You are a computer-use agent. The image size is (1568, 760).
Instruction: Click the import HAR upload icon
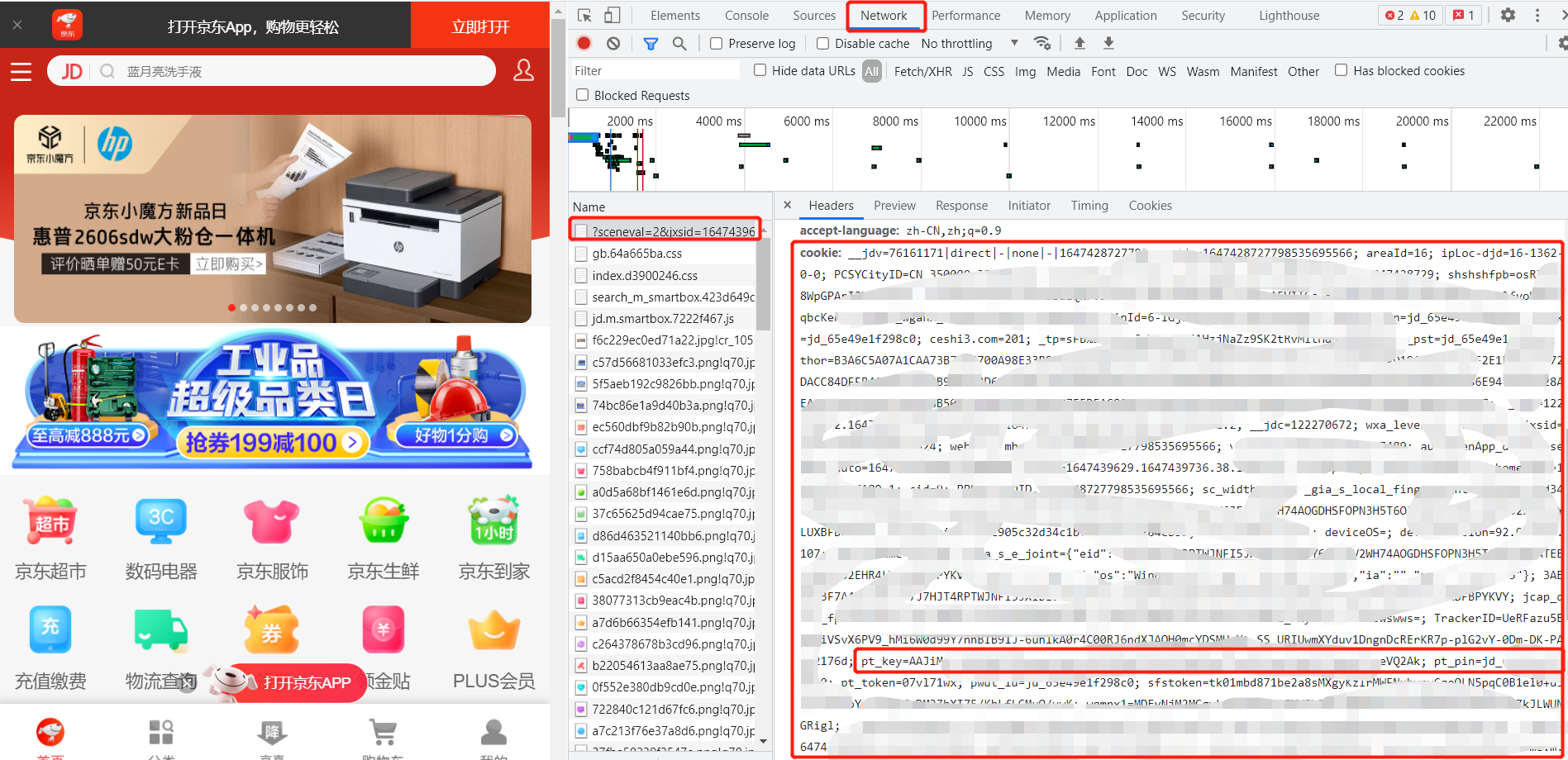[x=1079, y=43]
